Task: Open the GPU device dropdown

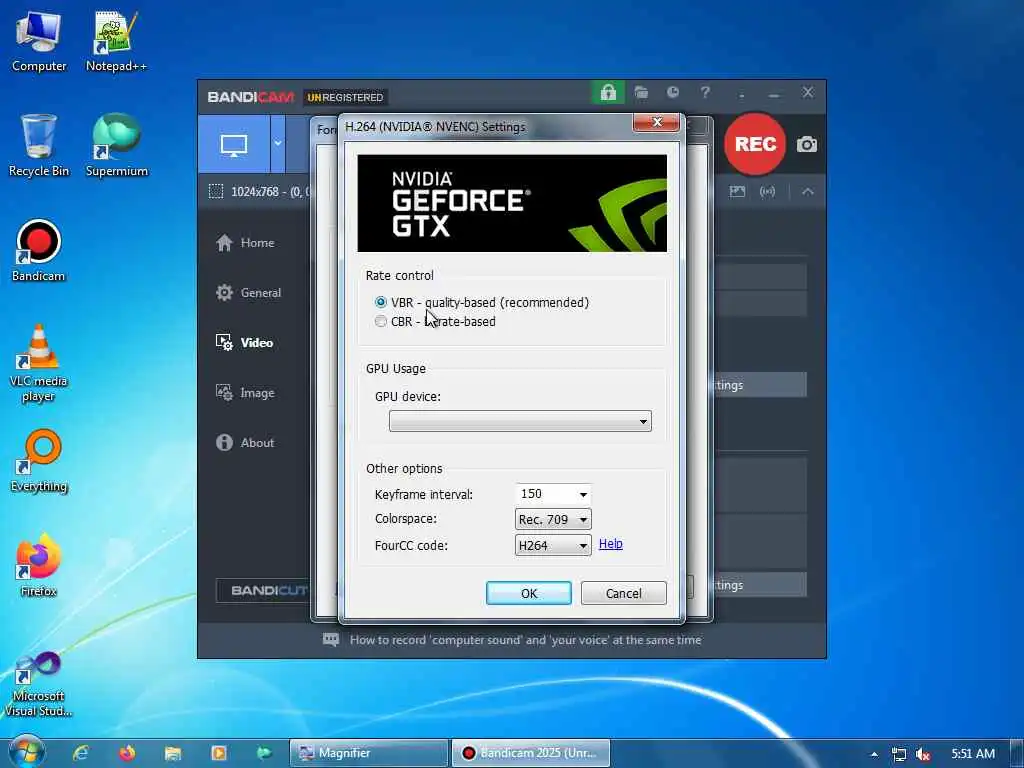Action: 520,421
